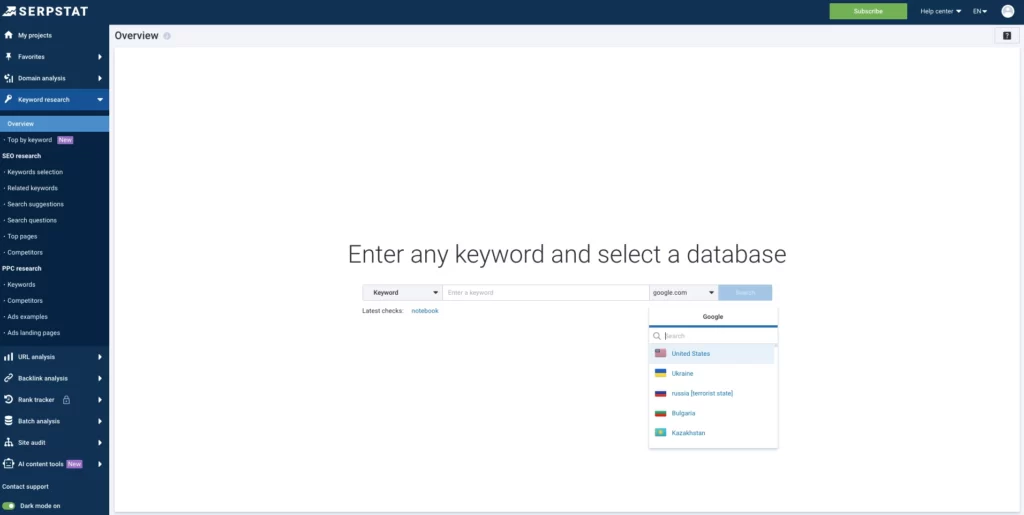Expand the Domain analysis submenu arrow
This screenshot has height=515, width=1024.
click(x=100, y=78)
